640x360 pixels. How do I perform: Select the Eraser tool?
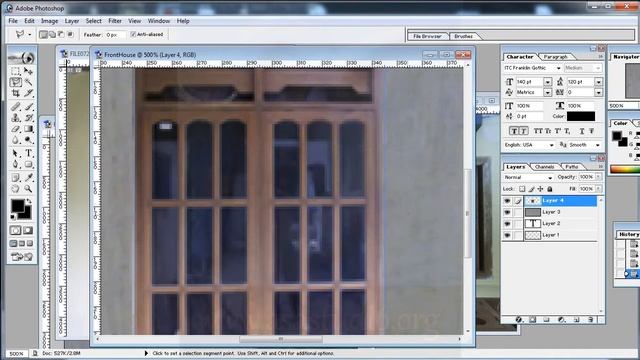pyautogui.click(x=16, y=129)
